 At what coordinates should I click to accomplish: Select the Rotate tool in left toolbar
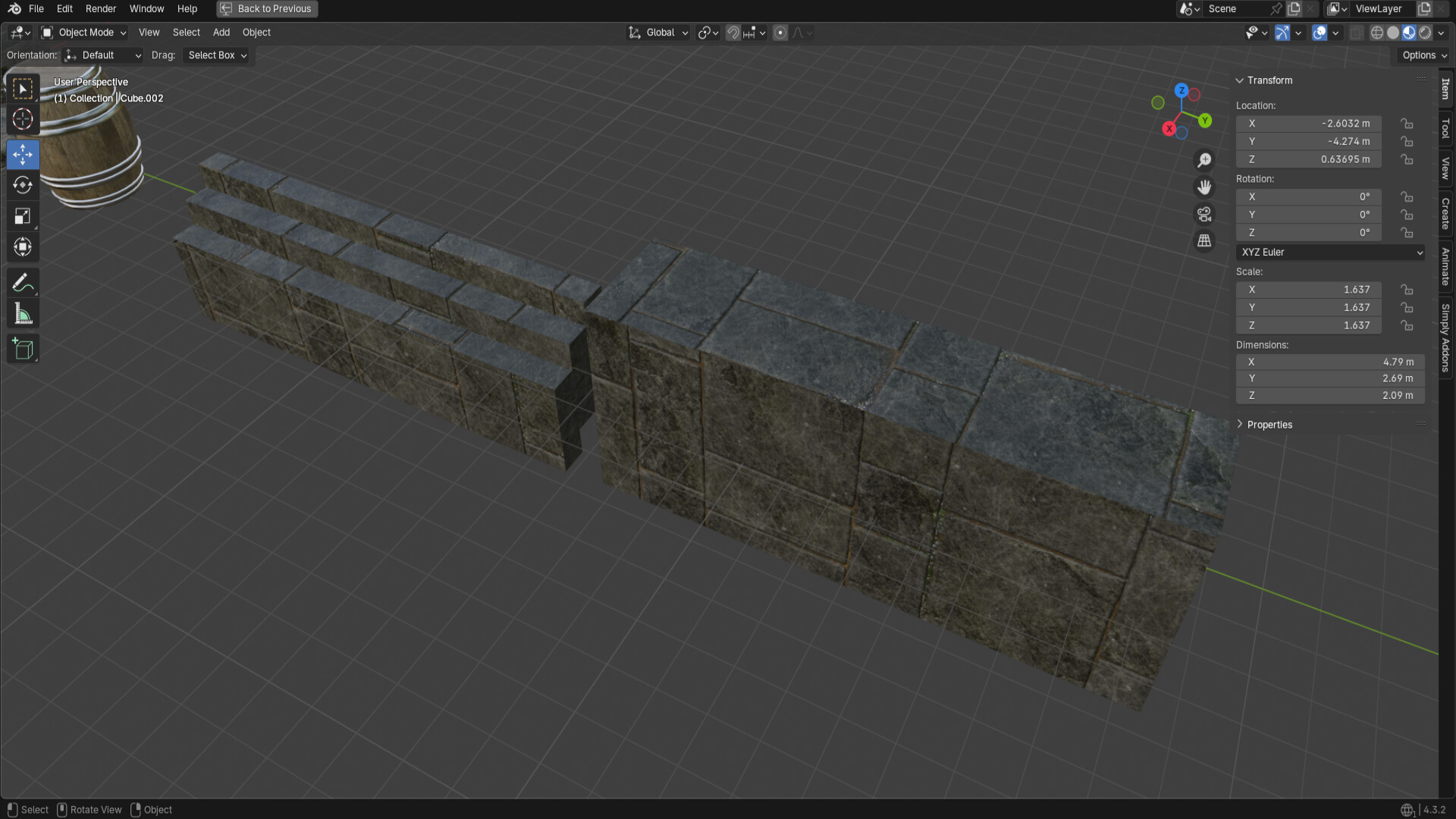pos(23,185)
